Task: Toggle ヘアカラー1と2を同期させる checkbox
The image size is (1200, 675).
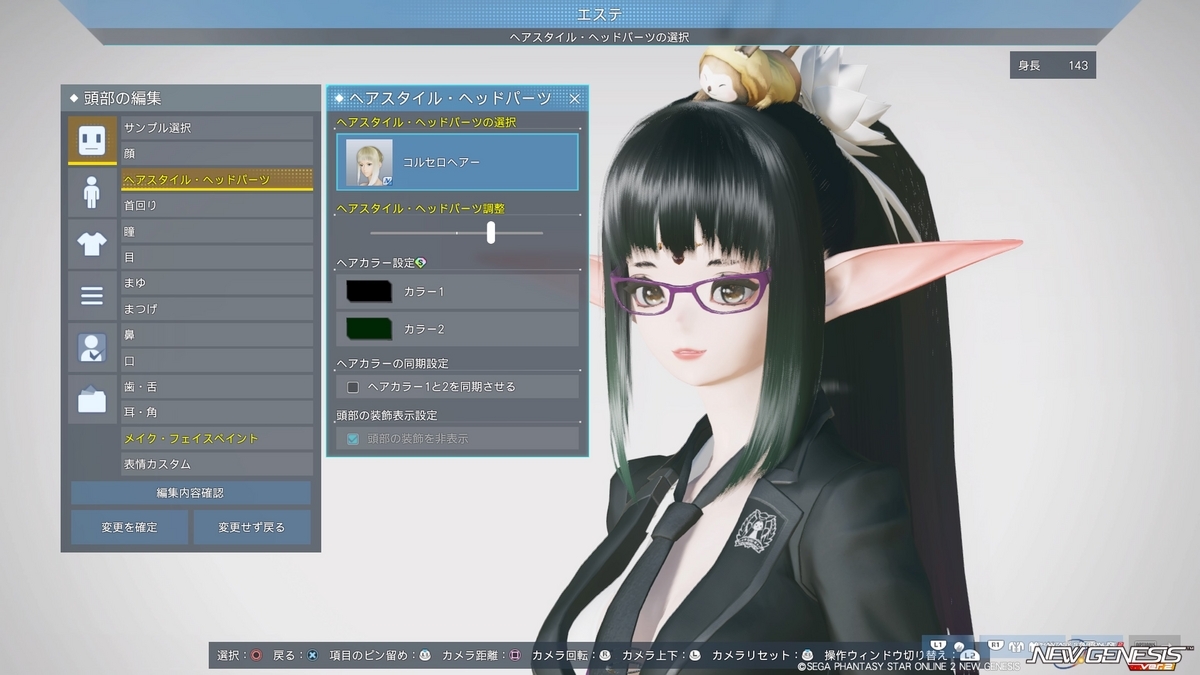Action: [x=352, y=387]
